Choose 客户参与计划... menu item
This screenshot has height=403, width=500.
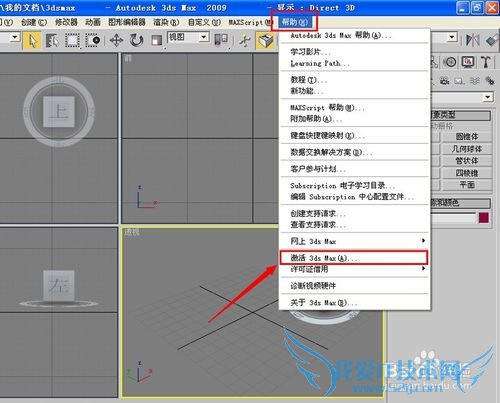[x=354, y=169]
